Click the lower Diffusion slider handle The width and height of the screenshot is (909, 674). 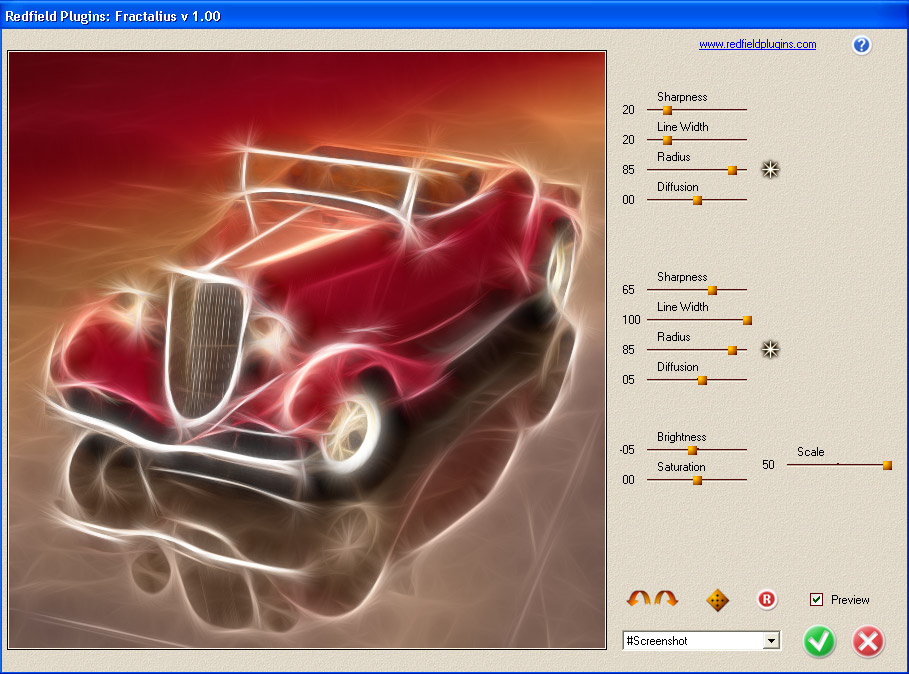pyautogui.click(x=702, y=380)
